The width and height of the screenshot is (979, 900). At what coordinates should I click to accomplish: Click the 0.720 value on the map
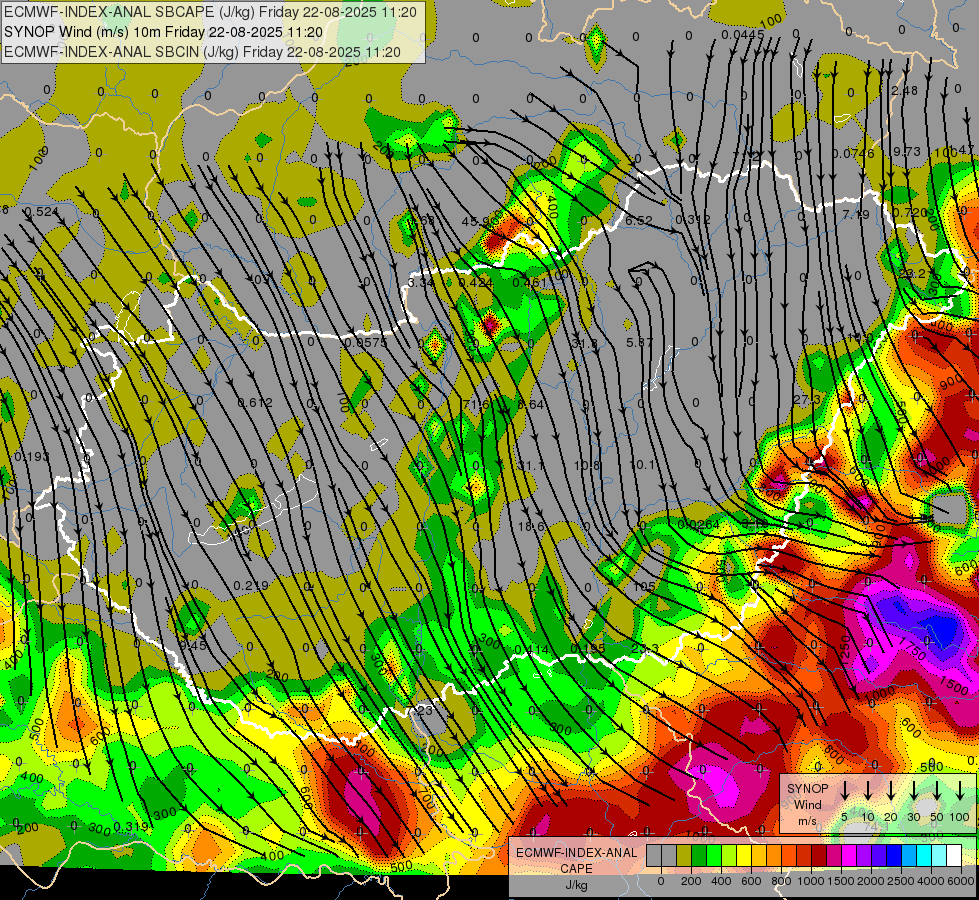910,212
